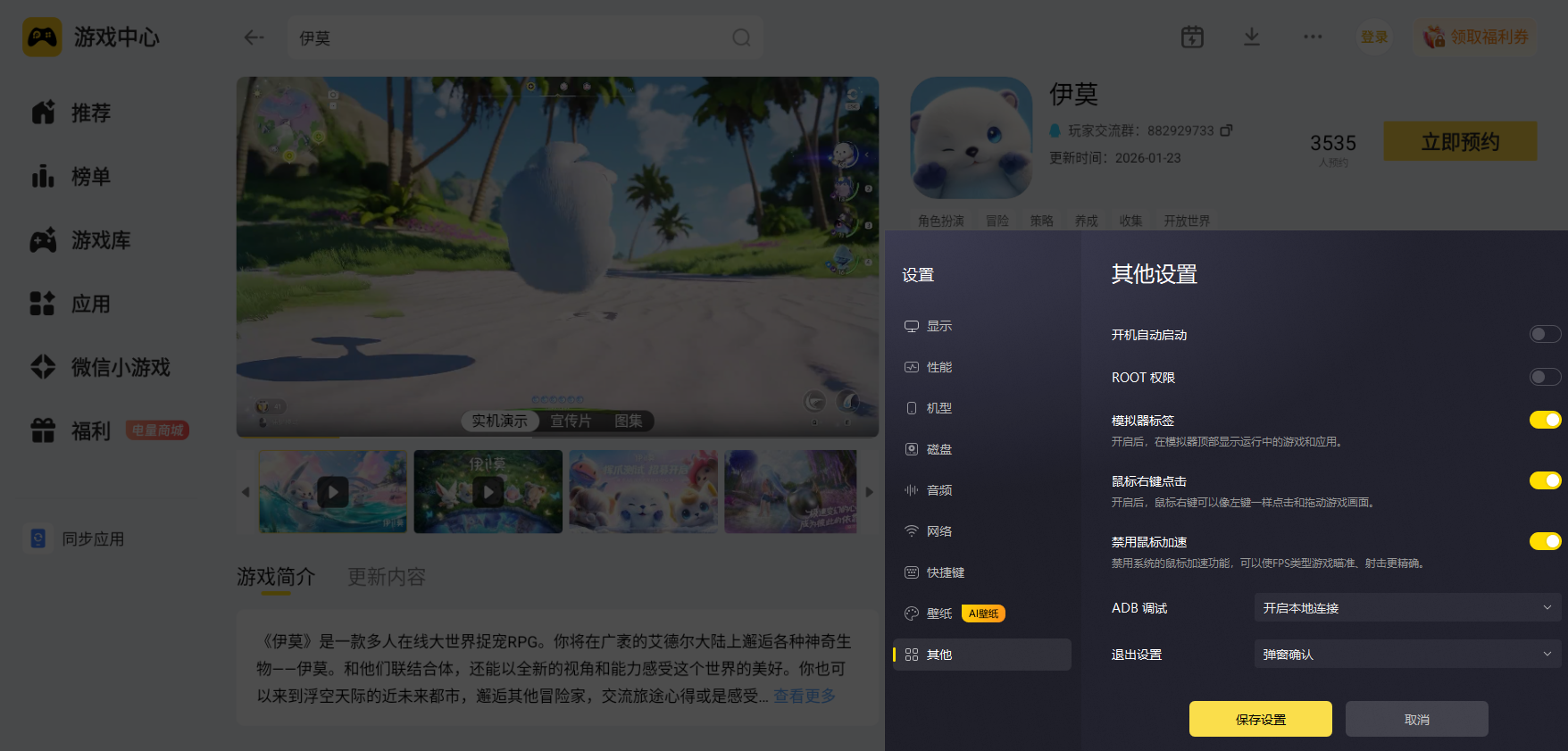Click the 冒险 genre tag

pos(997,221)
